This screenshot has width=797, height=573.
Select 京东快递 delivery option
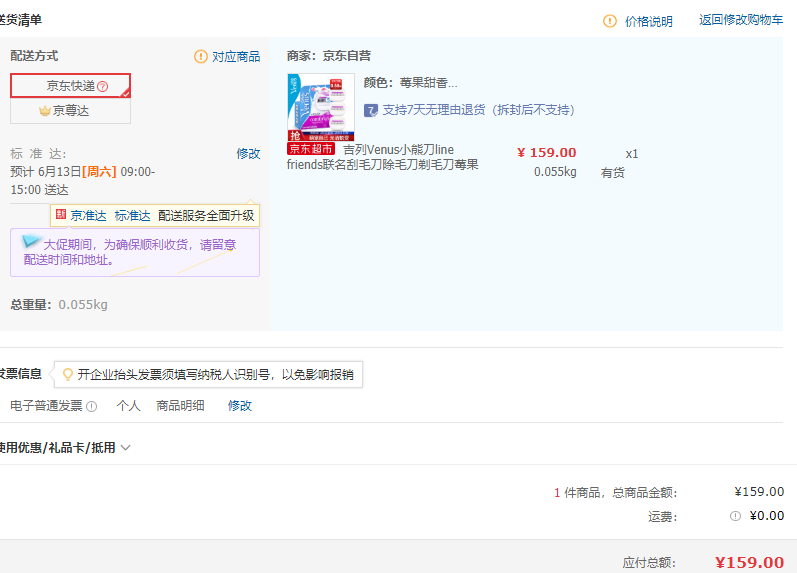coord(71,86)
